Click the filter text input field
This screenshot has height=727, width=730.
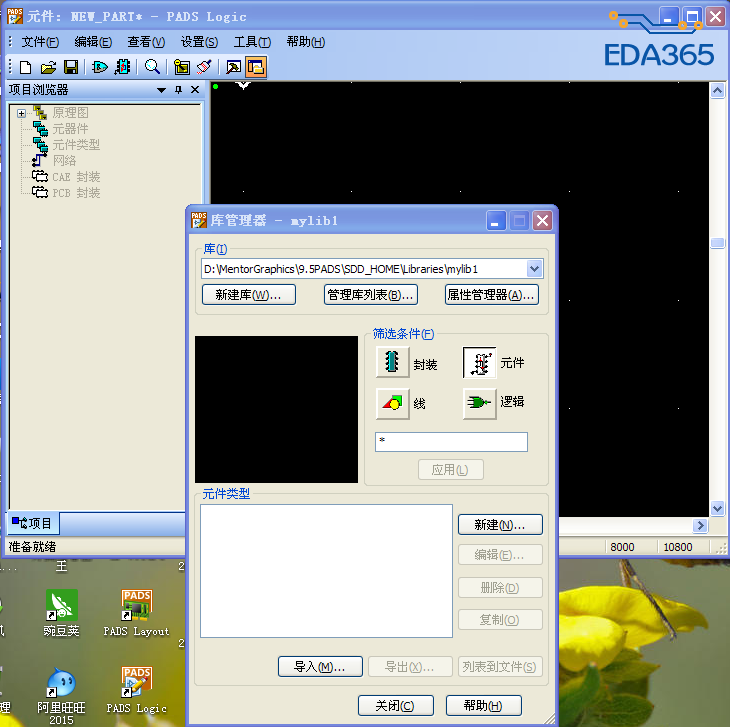tap(451, 442)
